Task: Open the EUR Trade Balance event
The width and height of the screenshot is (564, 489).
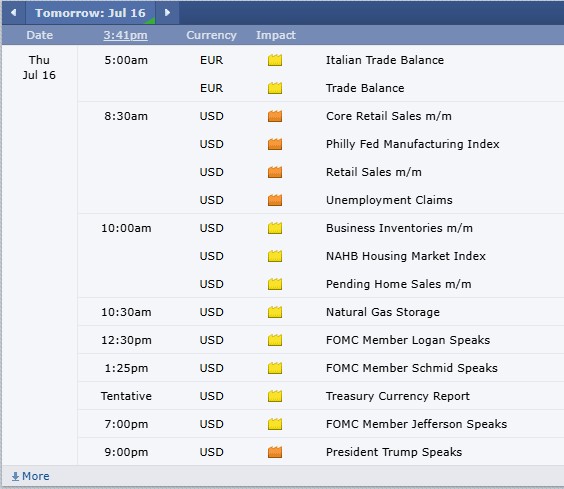Action: click(365, 88)
